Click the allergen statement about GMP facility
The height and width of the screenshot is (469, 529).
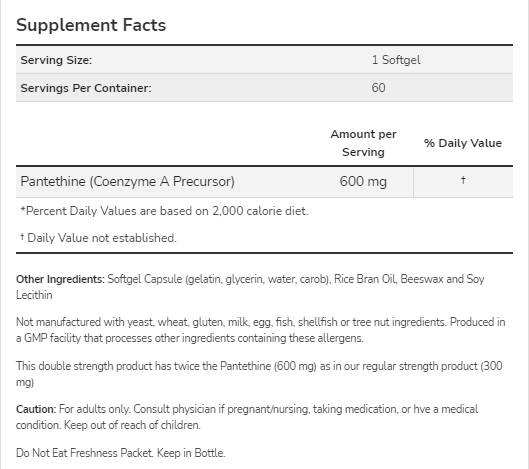click(x=260, y=330)
